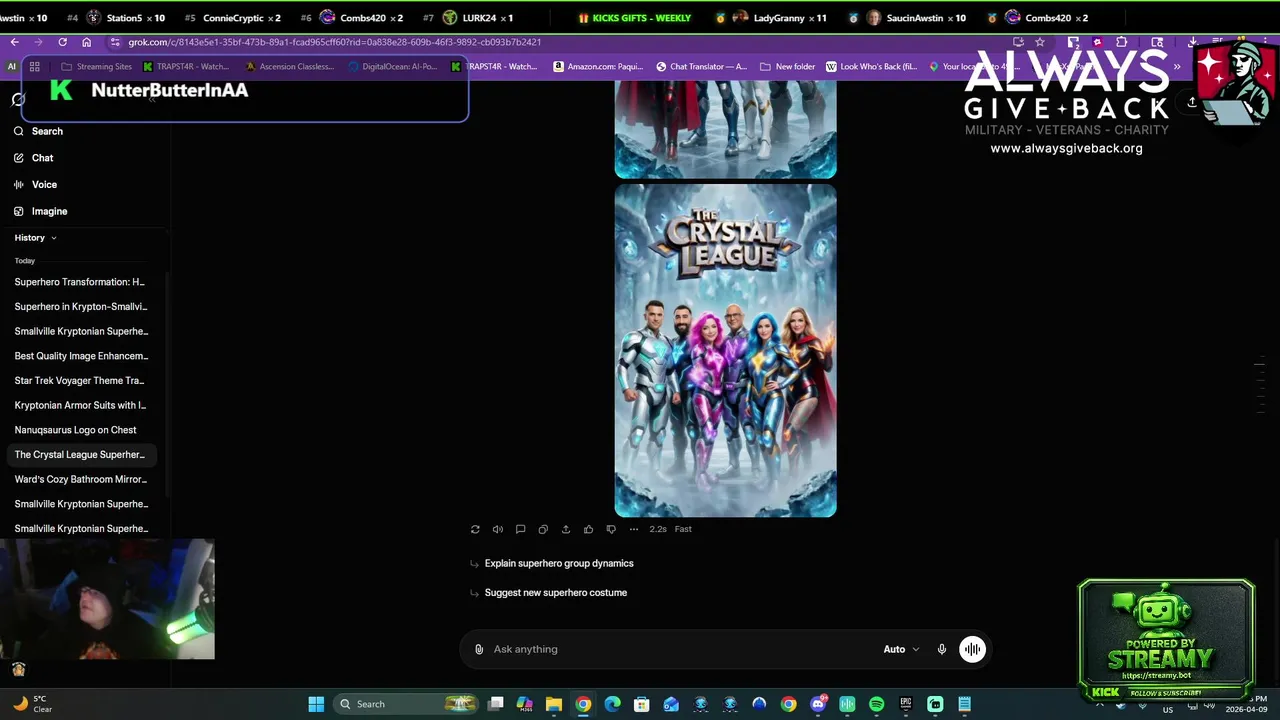Open Ascension Classless bookmark
Image resolution: width=1280 pixels, height=720 pixels.
pyautogui.click(x=290, y=67)
